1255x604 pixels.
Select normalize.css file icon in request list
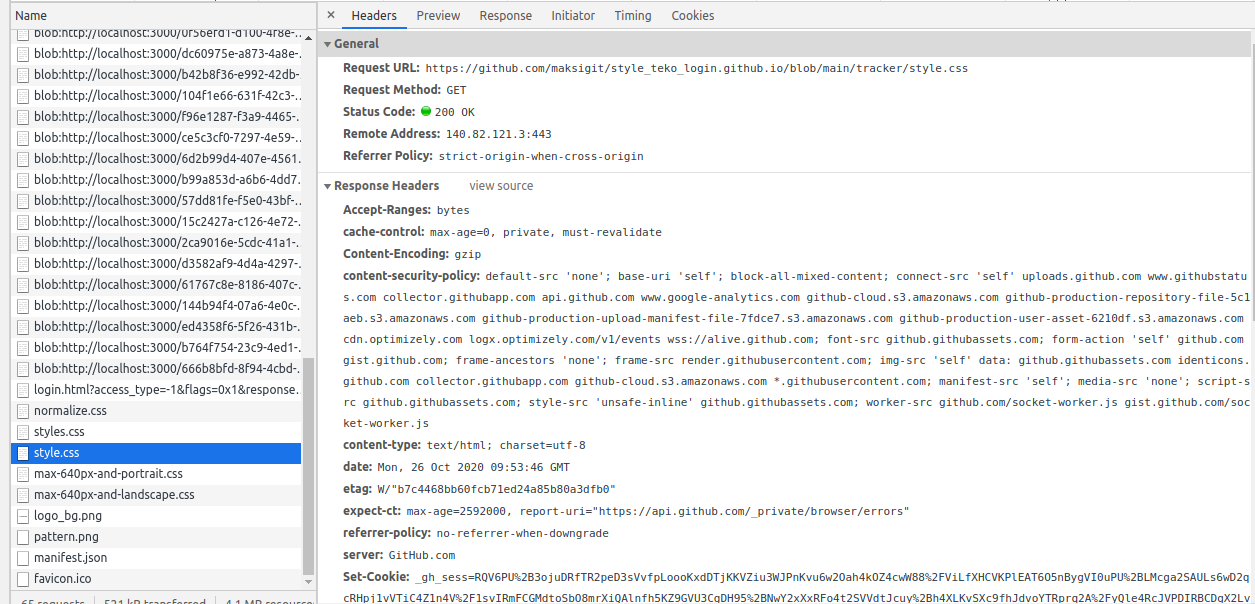pyautogui.click(x=23, y=411)
